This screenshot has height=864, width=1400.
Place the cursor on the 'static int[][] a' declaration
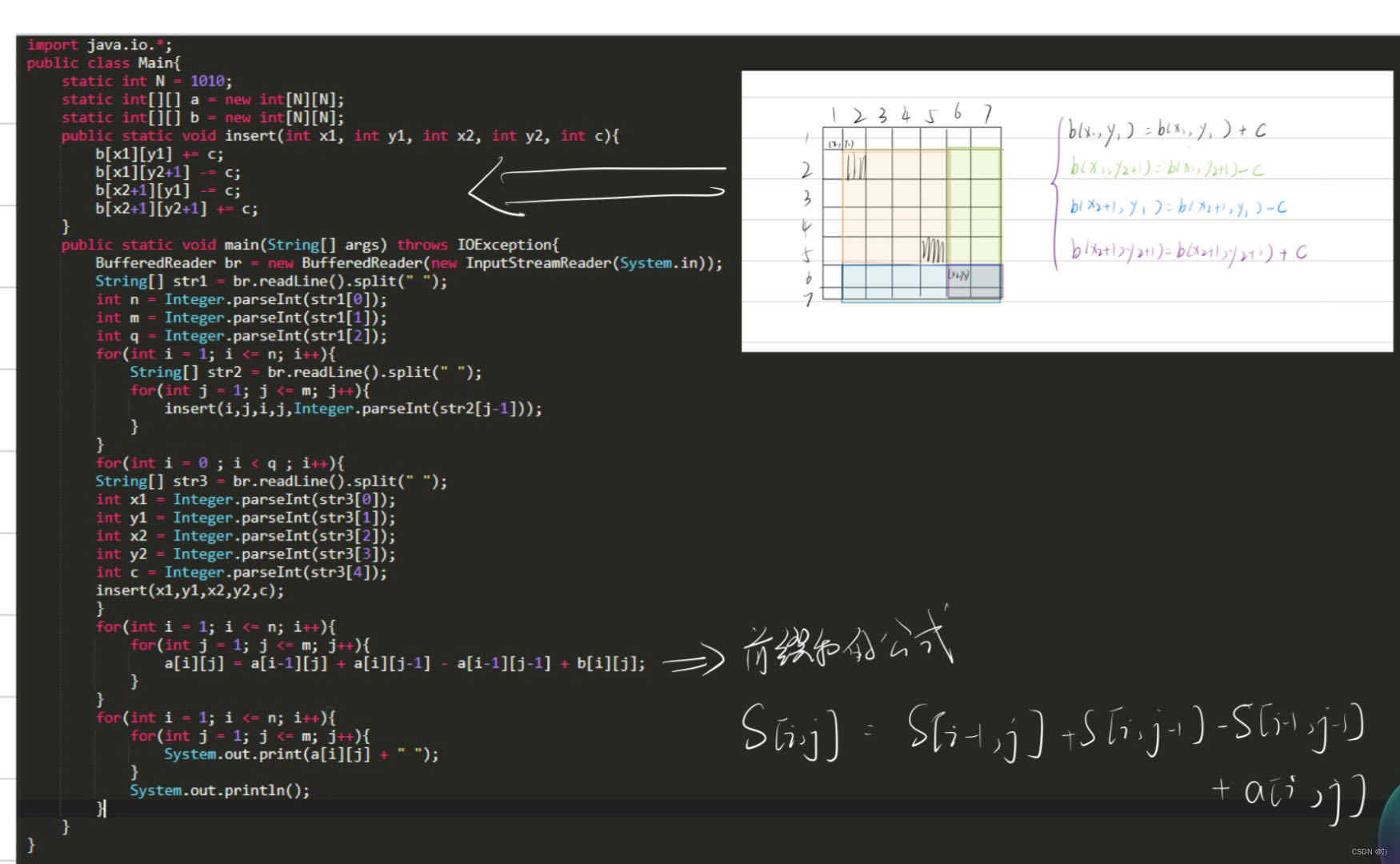pyautogui.click(x=203, y=99)
